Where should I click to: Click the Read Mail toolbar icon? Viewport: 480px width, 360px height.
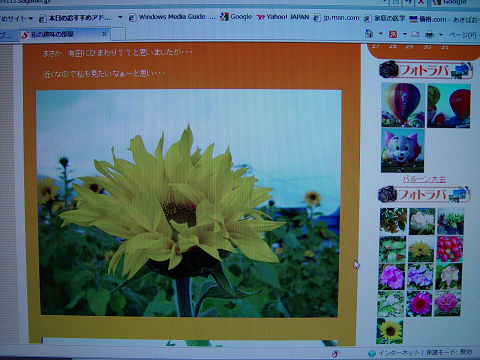415,34
